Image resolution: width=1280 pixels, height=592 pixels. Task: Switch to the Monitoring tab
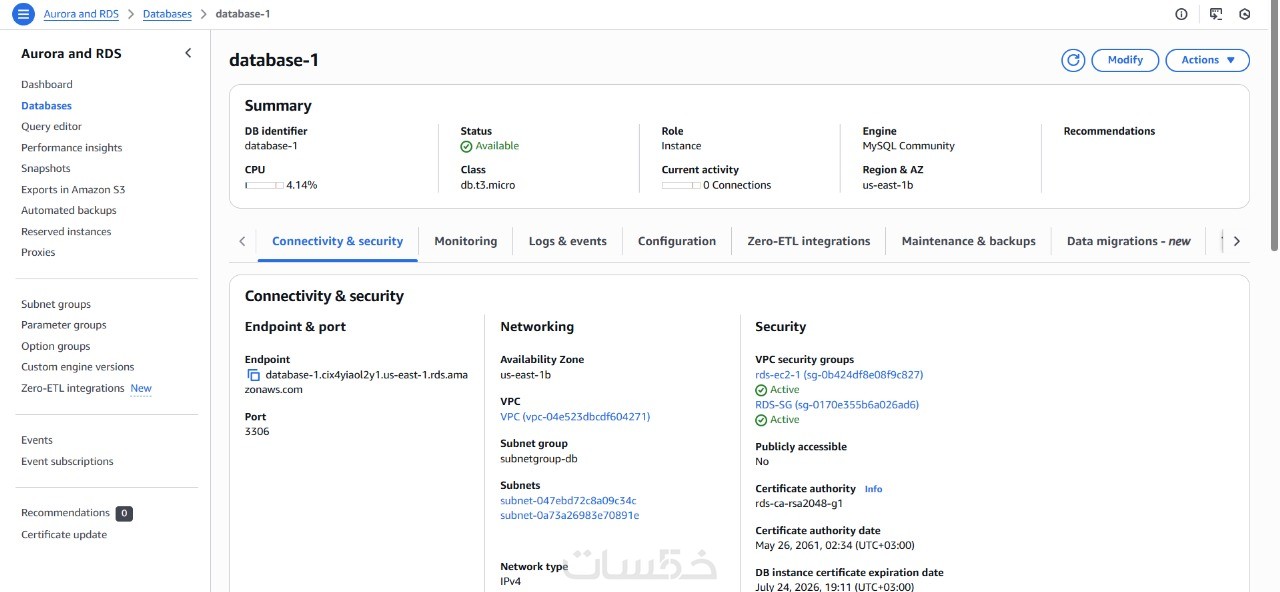[465, 241]
